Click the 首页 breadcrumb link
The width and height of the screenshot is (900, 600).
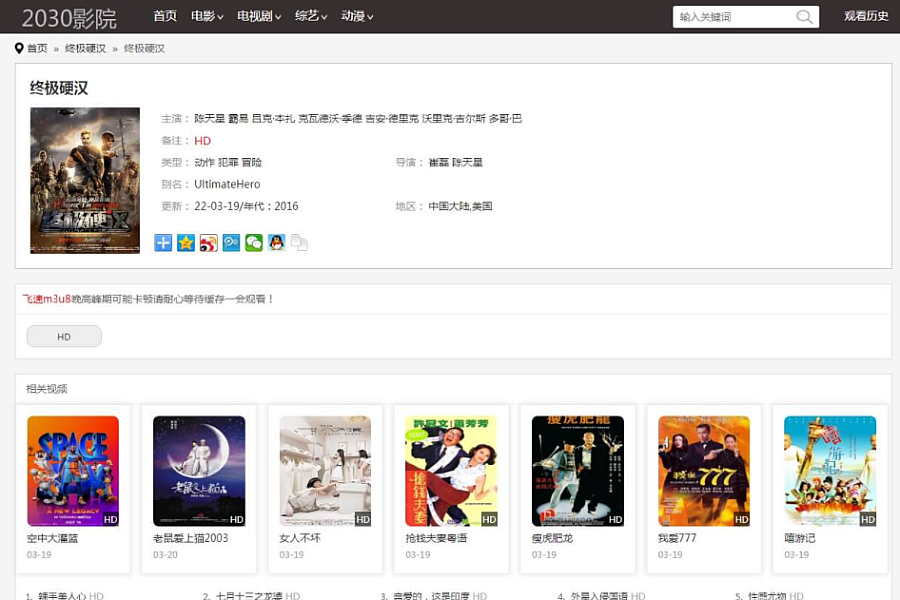click(x=37, y=48)
